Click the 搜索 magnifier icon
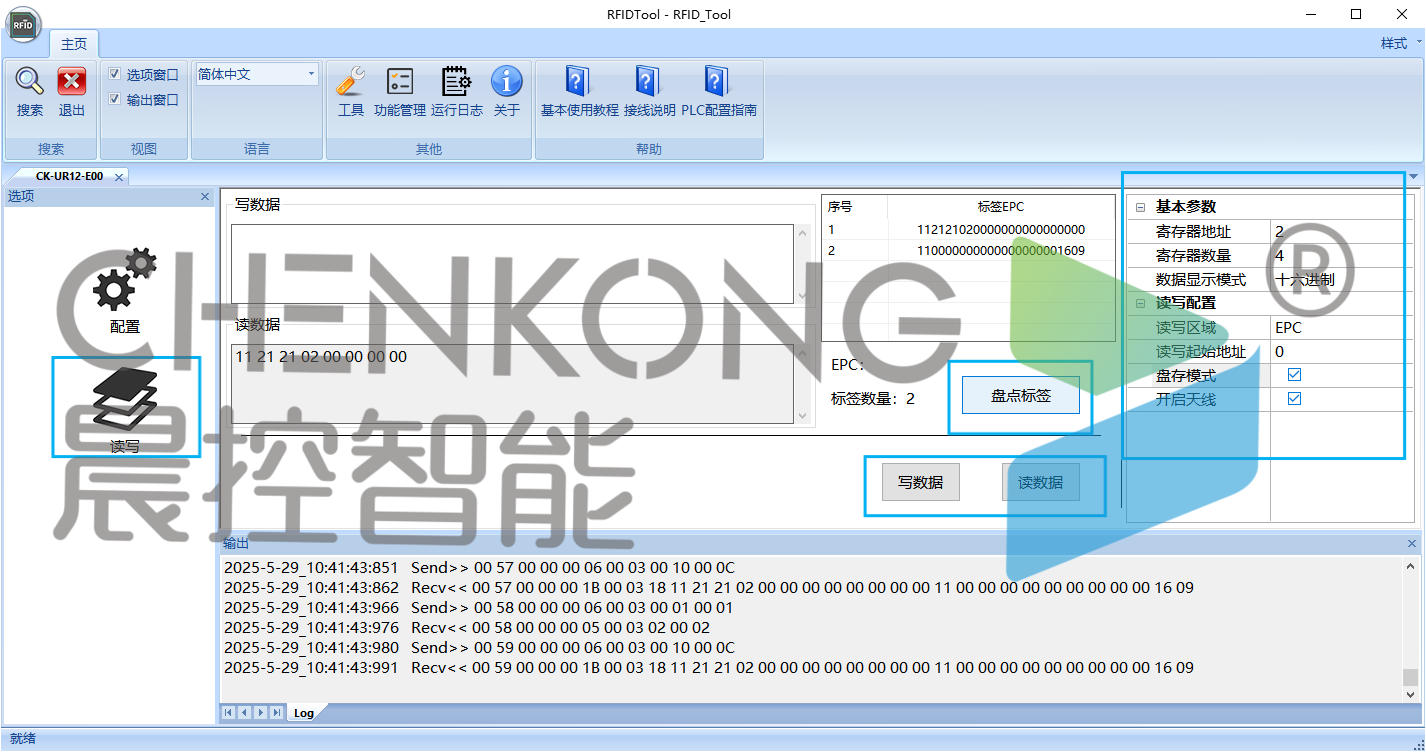 click(29, 82)
